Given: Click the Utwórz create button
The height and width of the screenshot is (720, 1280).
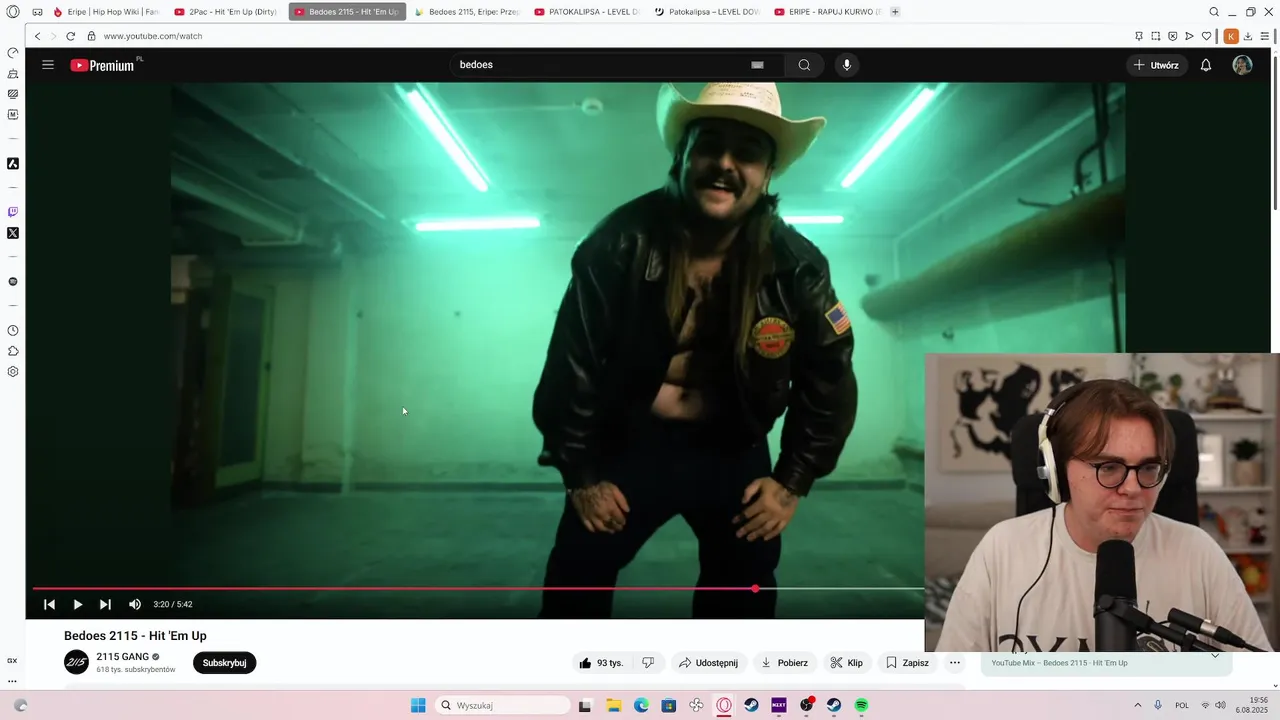Looking at the screenshot, I should point(1157,65).
